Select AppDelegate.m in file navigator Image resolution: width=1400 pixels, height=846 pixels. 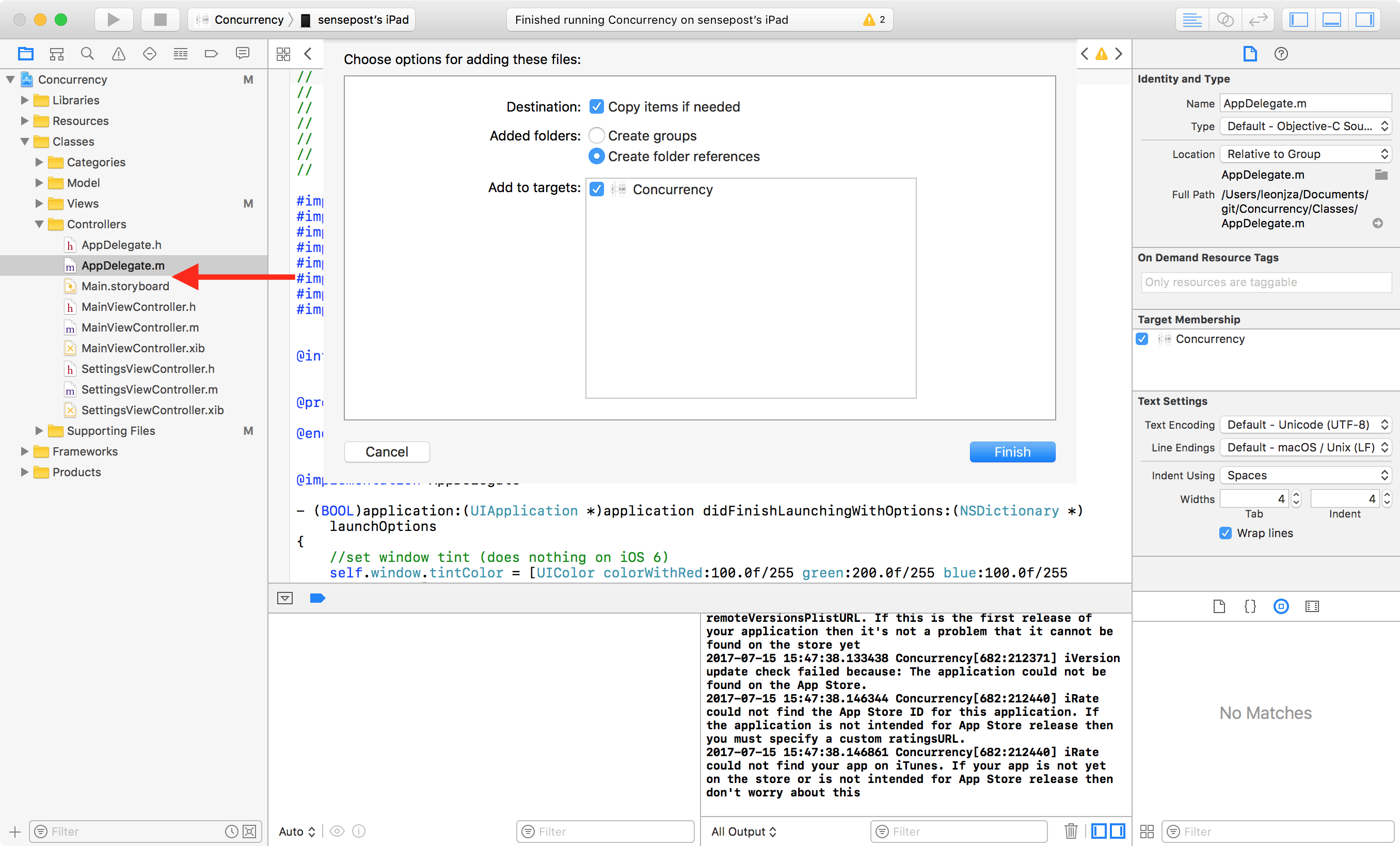click(122, 265)
